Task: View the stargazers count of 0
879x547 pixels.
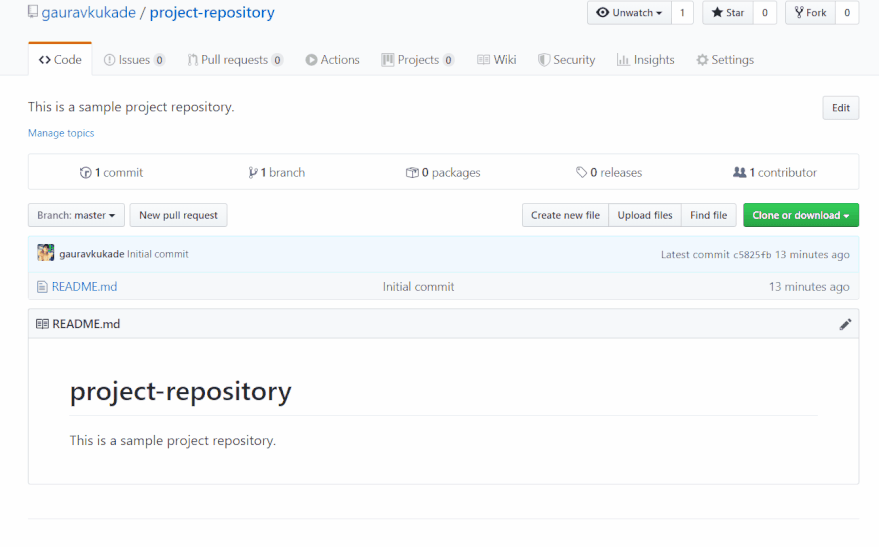Action: click(x=765, y=12)
